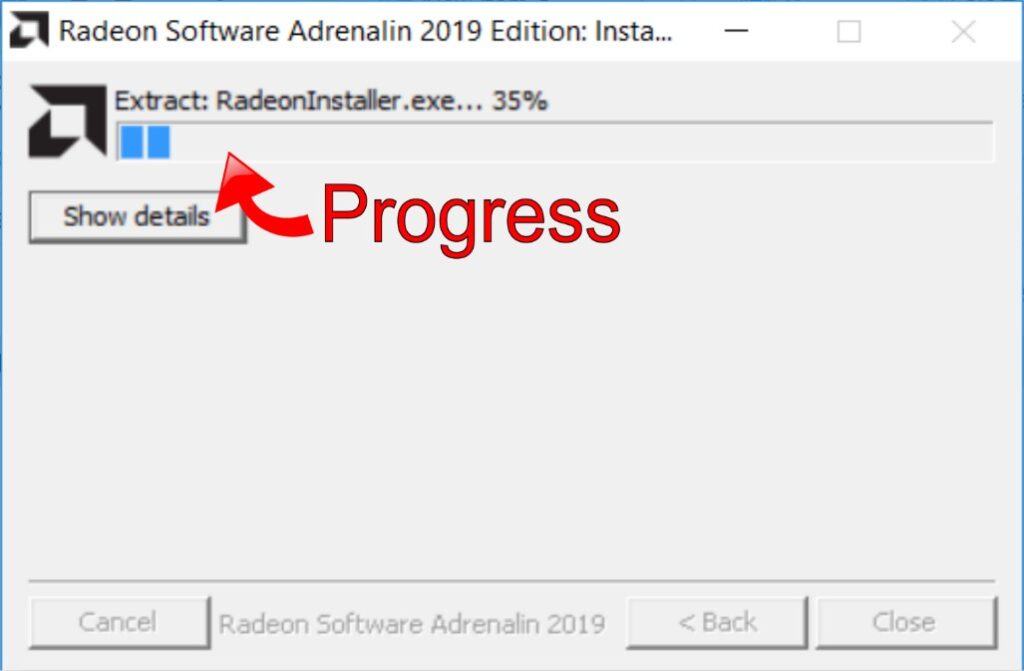Click the Radeon Software Adrenalin window title
The width and height of the screenshot is (1024, 671).
coord(365,31)
